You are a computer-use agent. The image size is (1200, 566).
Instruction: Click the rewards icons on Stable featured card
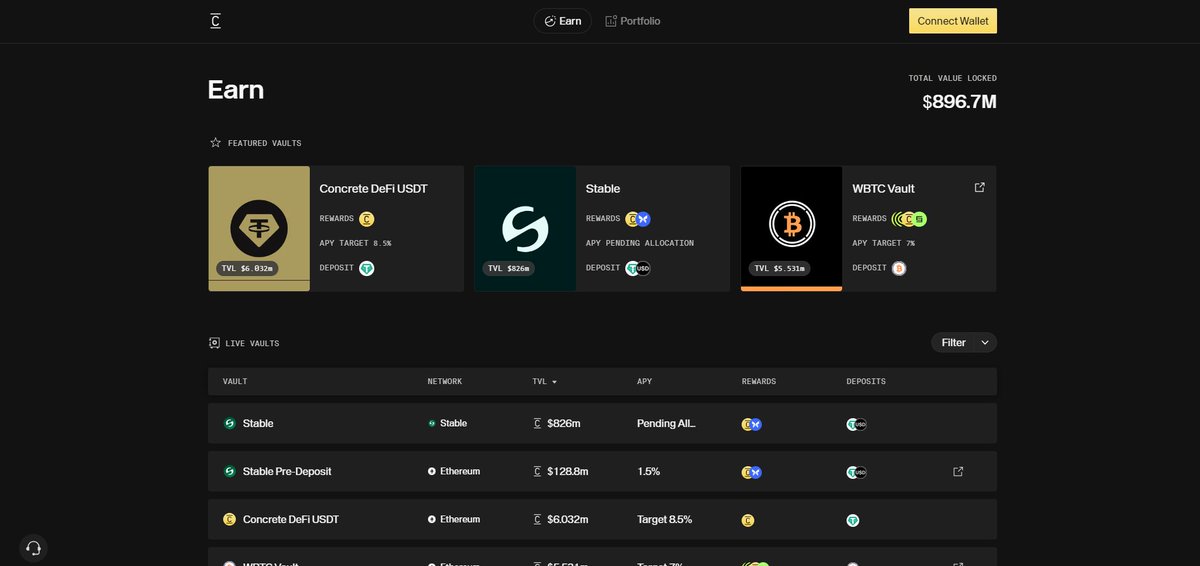[x=638, y=219]
